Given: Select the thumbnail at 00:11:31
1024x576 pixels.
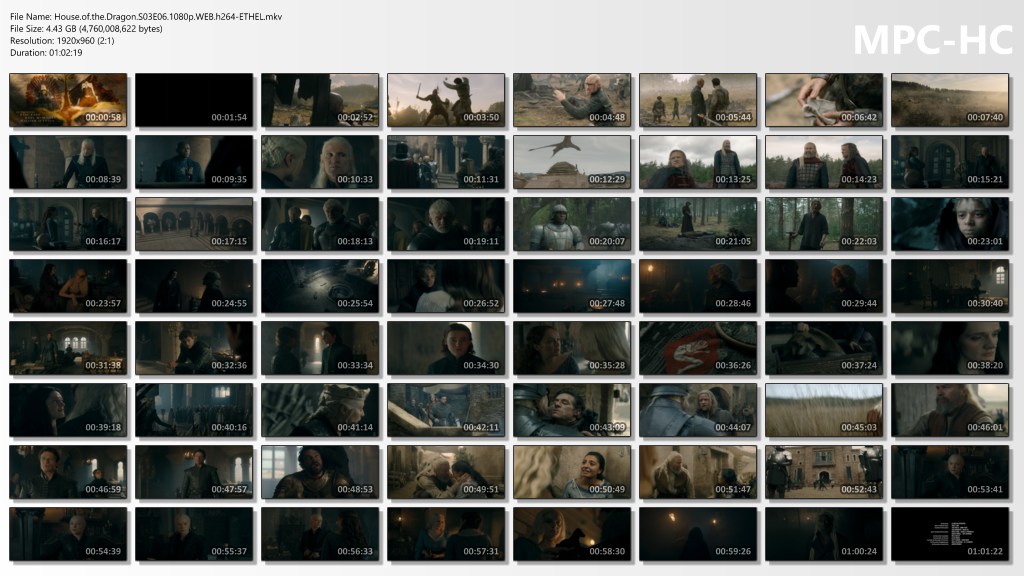Looking at the screenshot, I should (446, 162).
